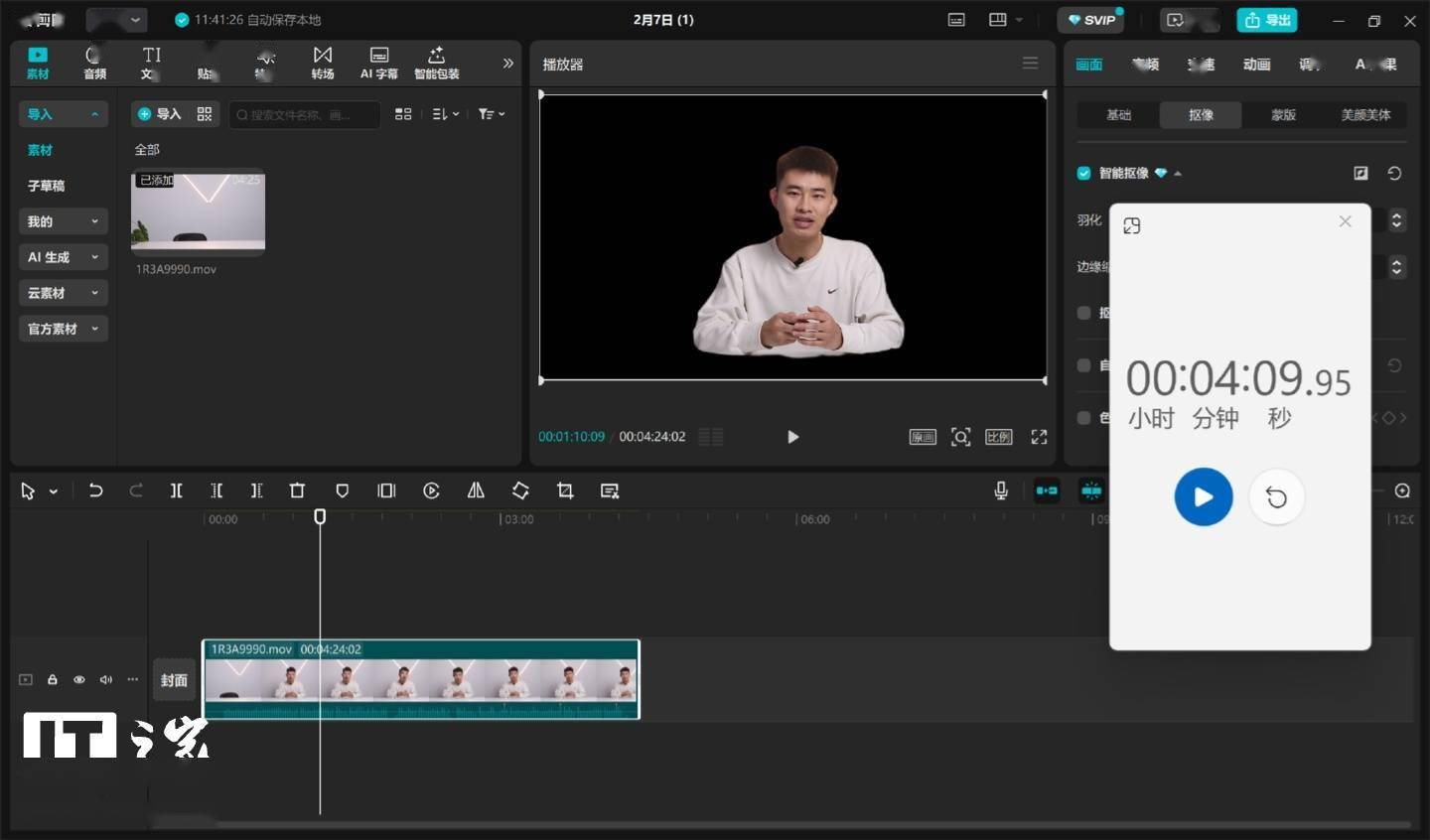Open the AI字幕 subtitles panel
1430x840 pixels.
378,63
